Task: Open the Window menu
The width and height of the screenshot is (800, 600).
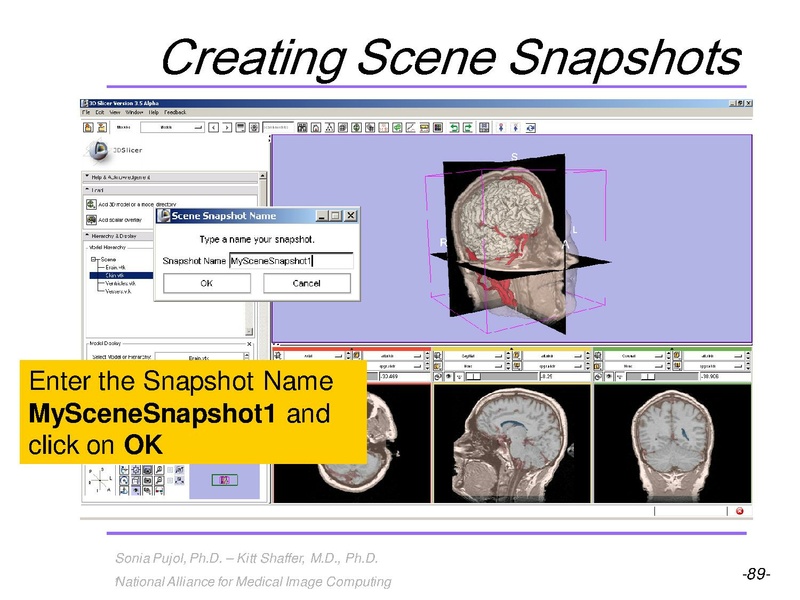Action: point(134,112)
